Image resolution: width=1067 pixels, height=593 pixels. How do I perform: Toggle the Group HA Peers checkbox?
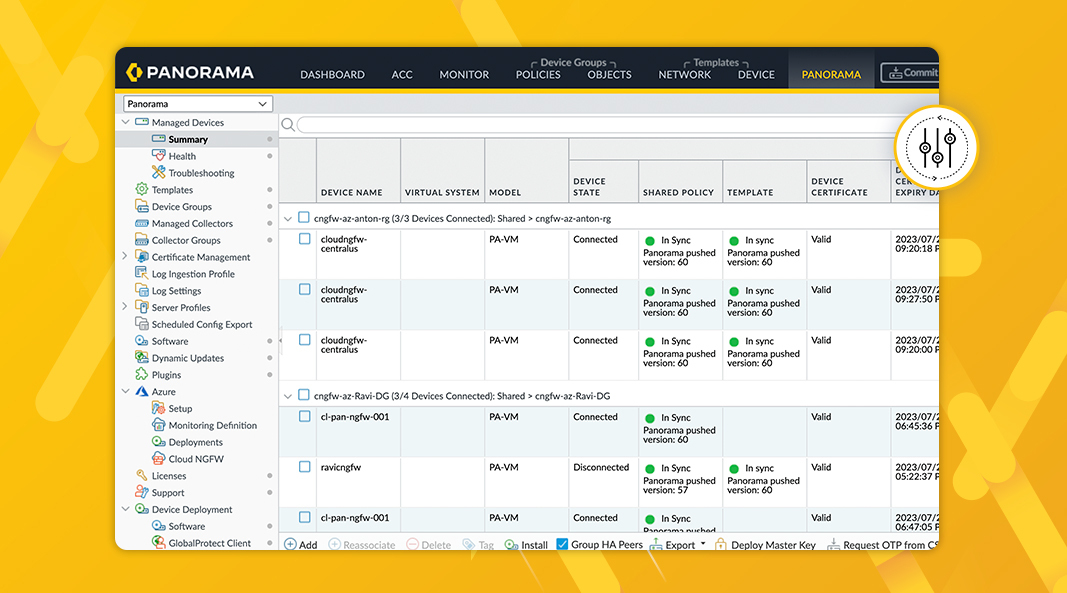(x=562, y=545)
